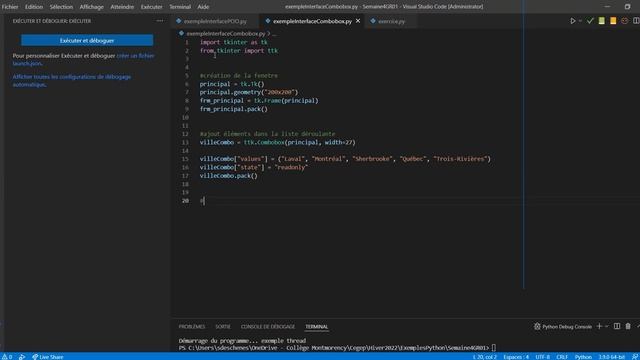Click the smiley face toolbar icon

tap(624, 21)
